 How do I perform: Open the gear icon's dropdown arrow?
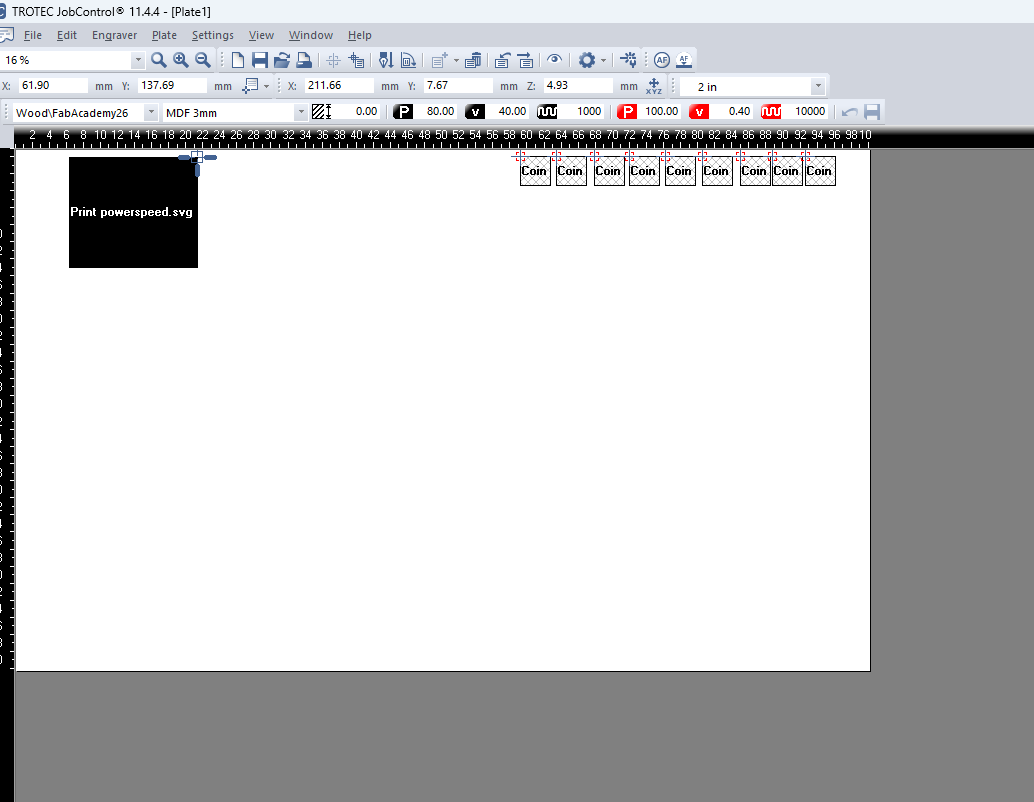pos(603,60)
